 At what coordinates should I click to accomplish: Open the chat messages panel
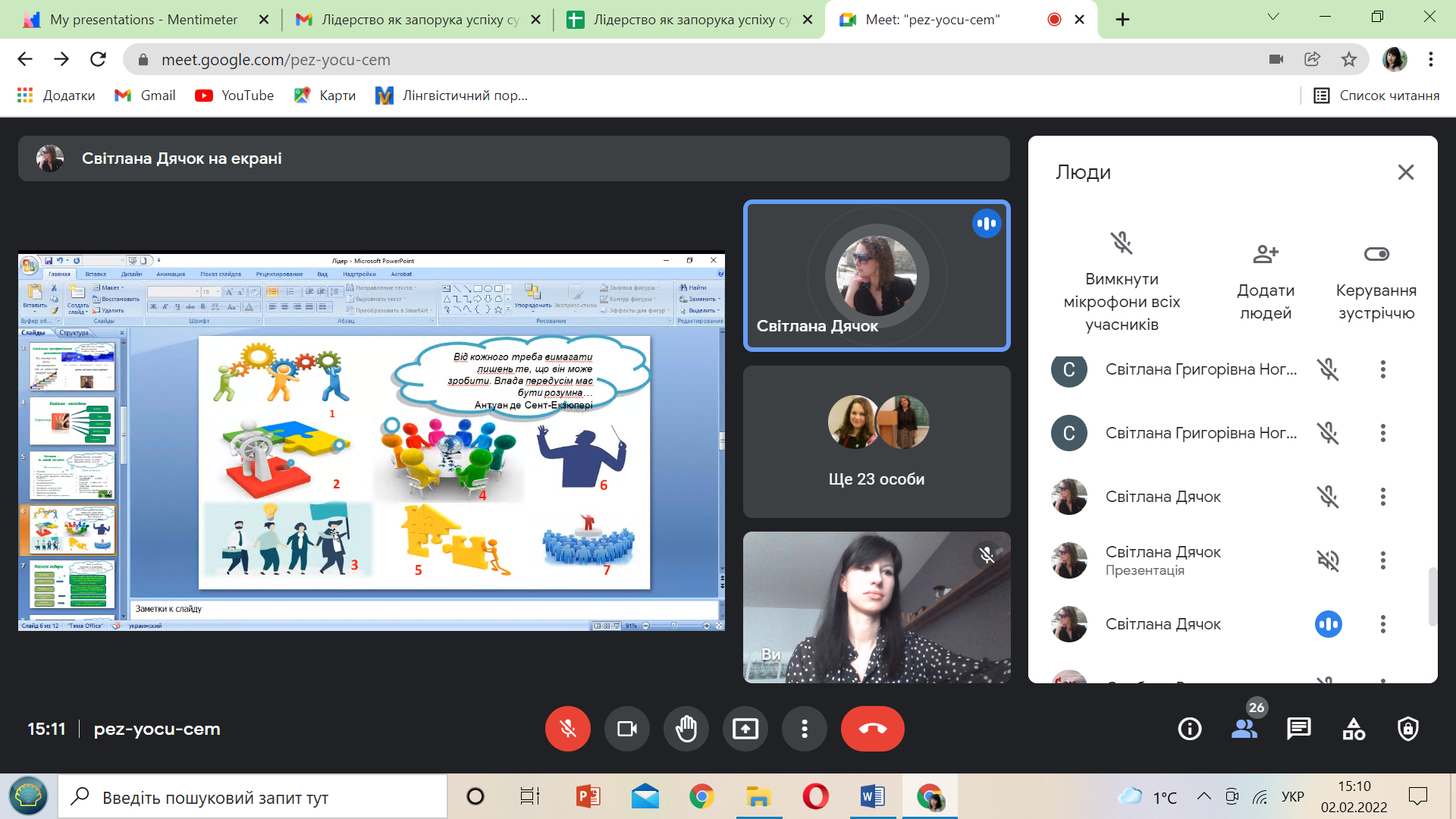1298,729
